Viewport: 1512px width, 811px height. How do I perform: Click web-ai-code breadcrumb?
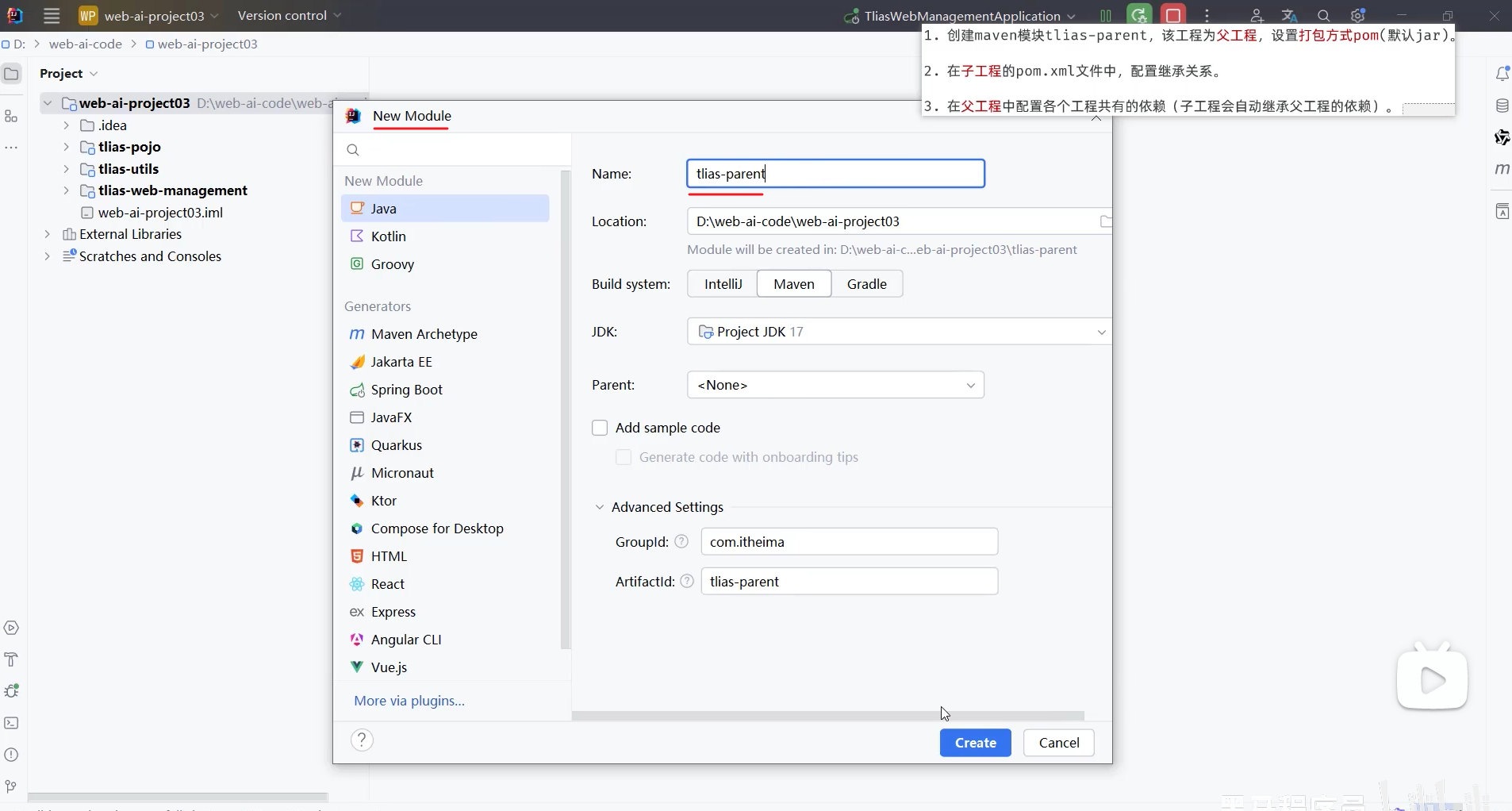click(86, 44)
